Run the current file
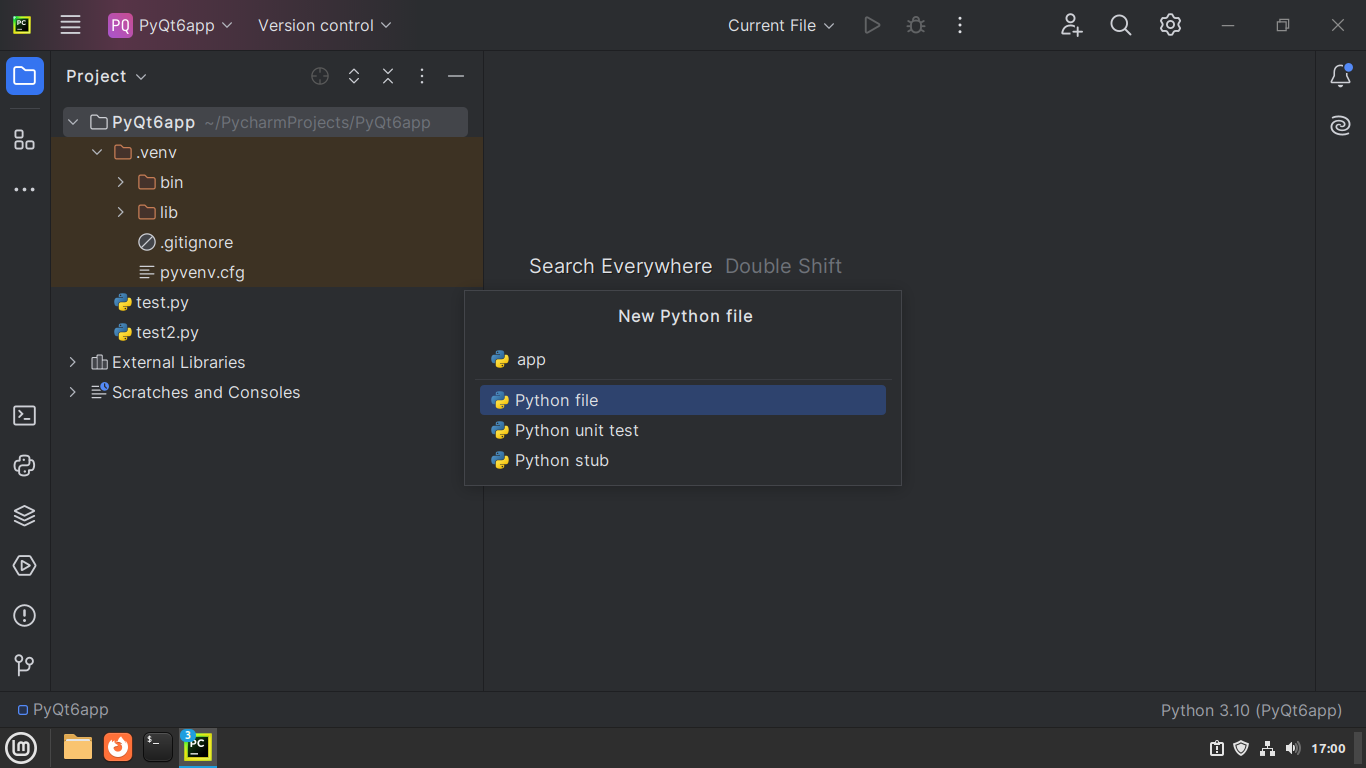The height and width of the screenshot is (768, 1366). [x=872, y=25]
